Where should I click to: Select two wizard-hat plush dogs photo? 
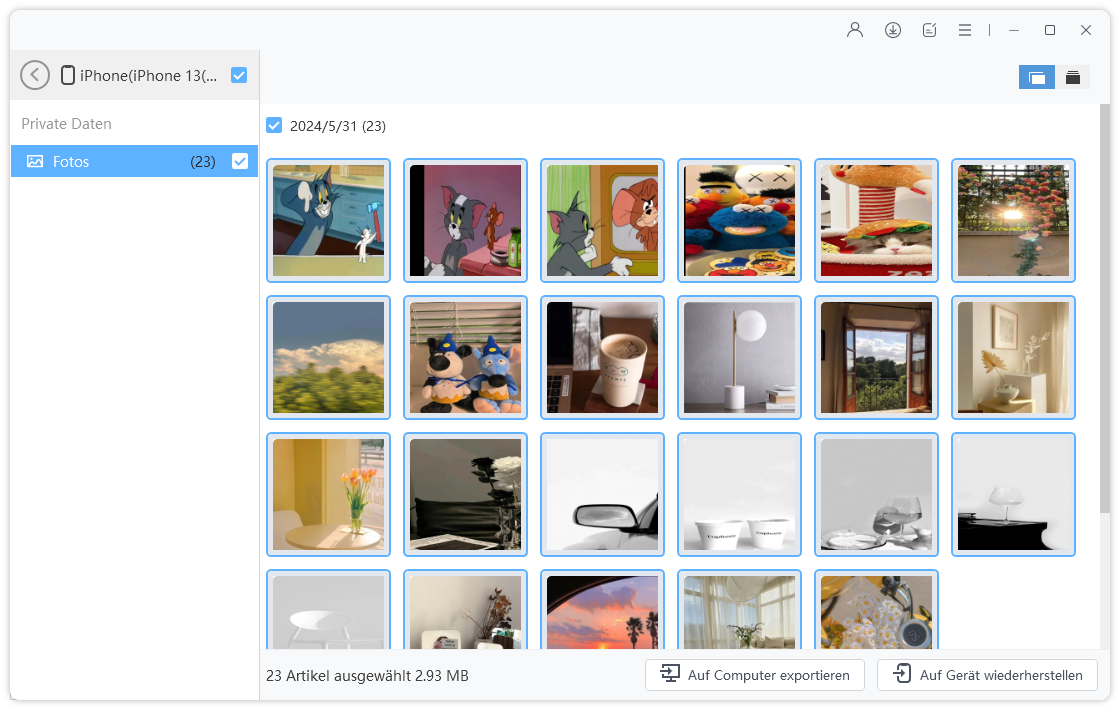(466, 358)
